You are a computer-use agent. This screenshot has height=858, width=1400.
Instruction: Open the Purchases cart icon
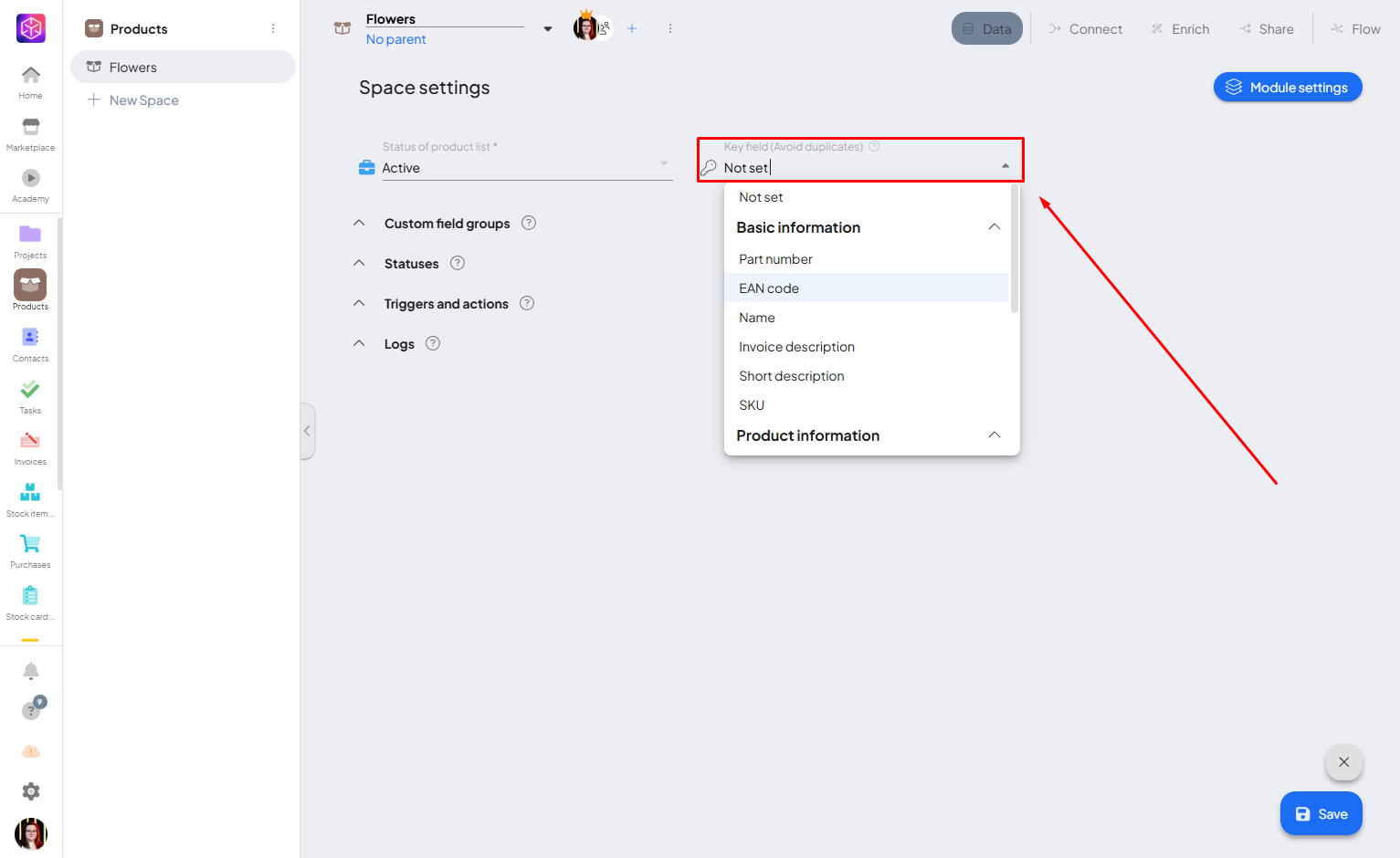(30, 545)
